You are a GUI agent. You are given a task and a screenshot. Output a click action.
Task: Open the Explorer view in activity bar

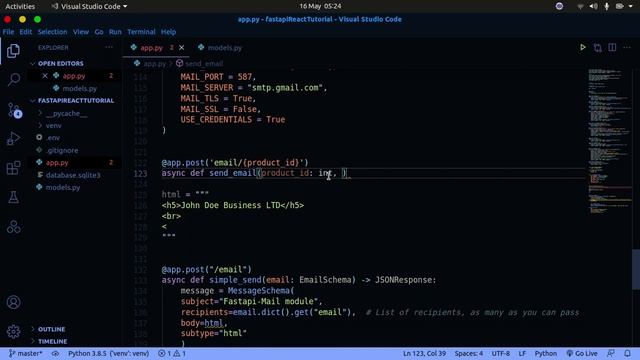(13, 51)
